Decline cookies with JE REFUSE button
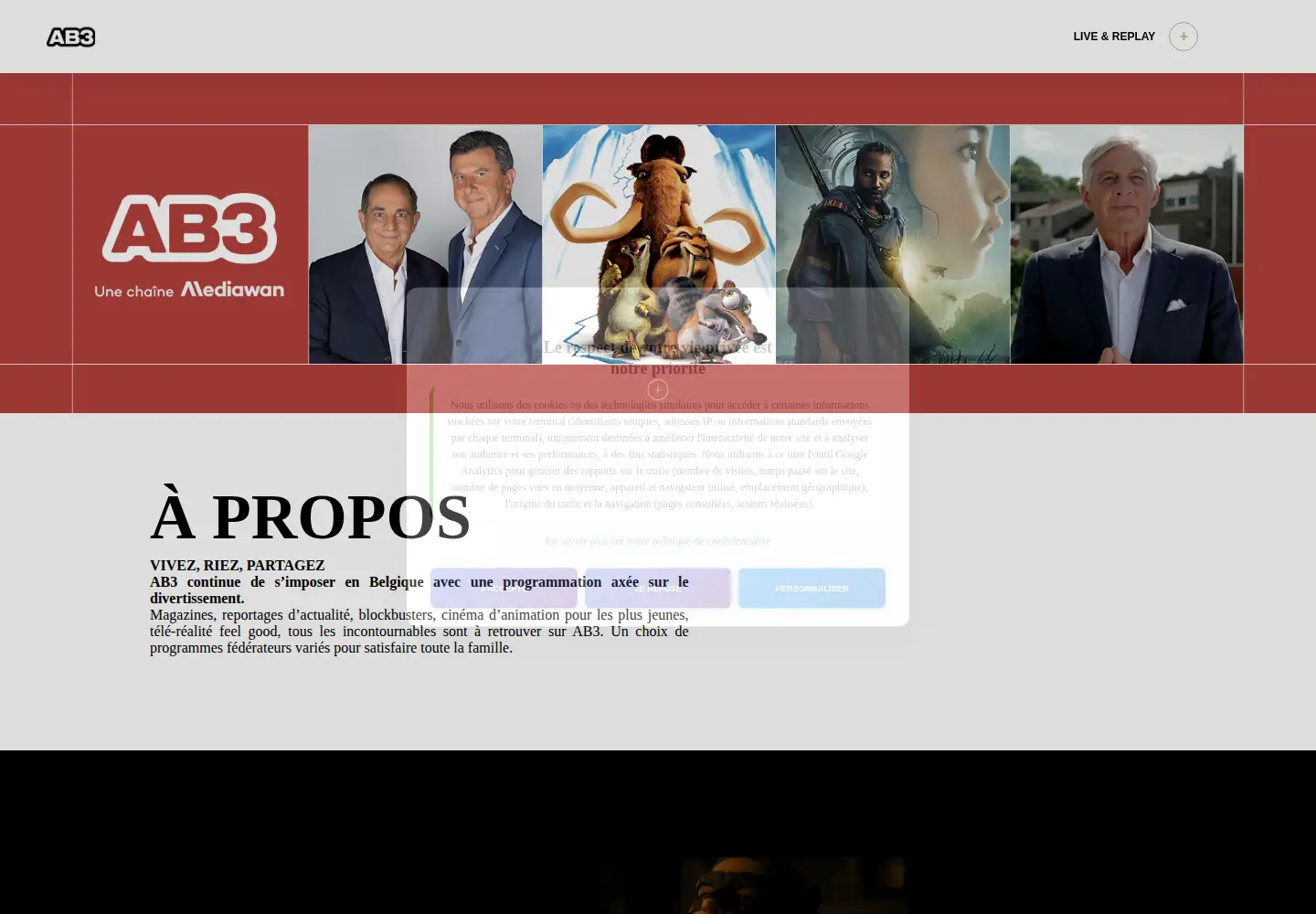This screenshot has height=914, width=1316. coord(658,588)
